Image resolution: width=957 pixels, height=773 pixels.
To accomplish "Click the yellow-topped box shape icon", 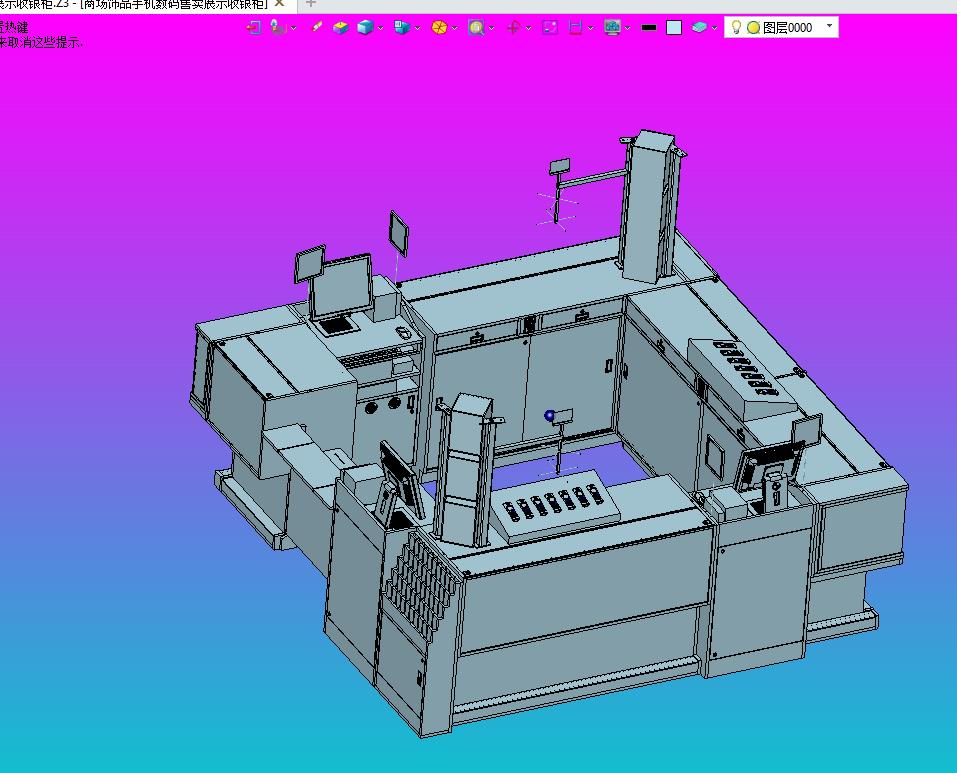I will [x=341, y=27].
